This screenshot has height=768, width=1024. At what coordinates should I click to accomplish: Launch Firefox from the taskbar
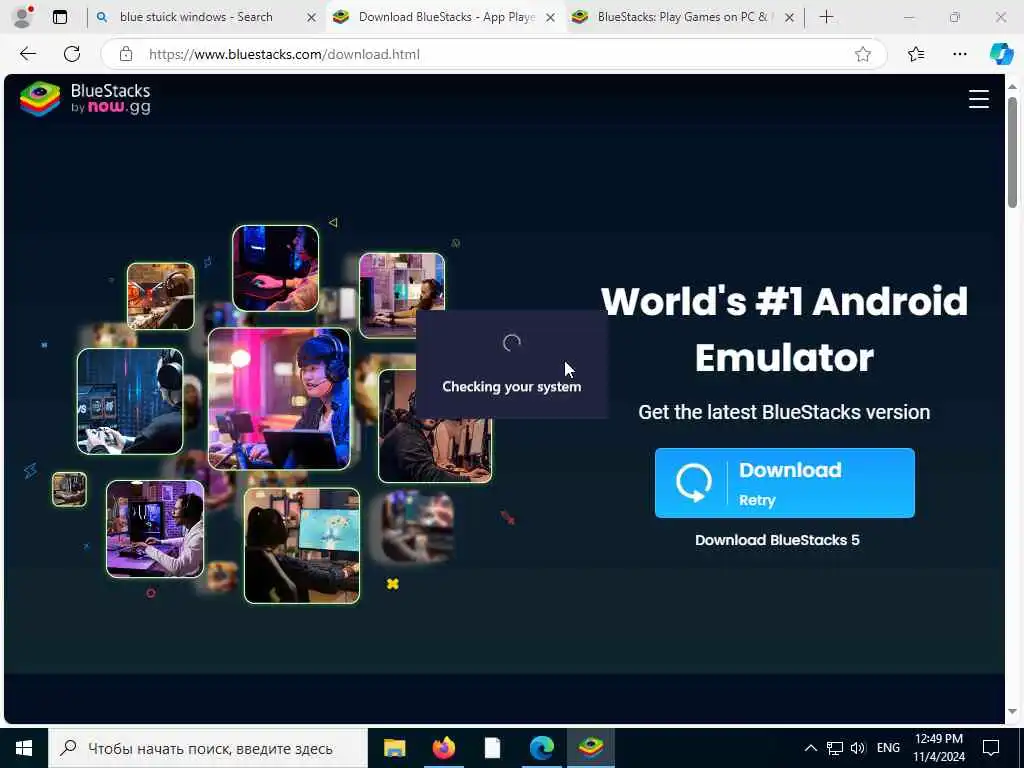click(443, 748)
